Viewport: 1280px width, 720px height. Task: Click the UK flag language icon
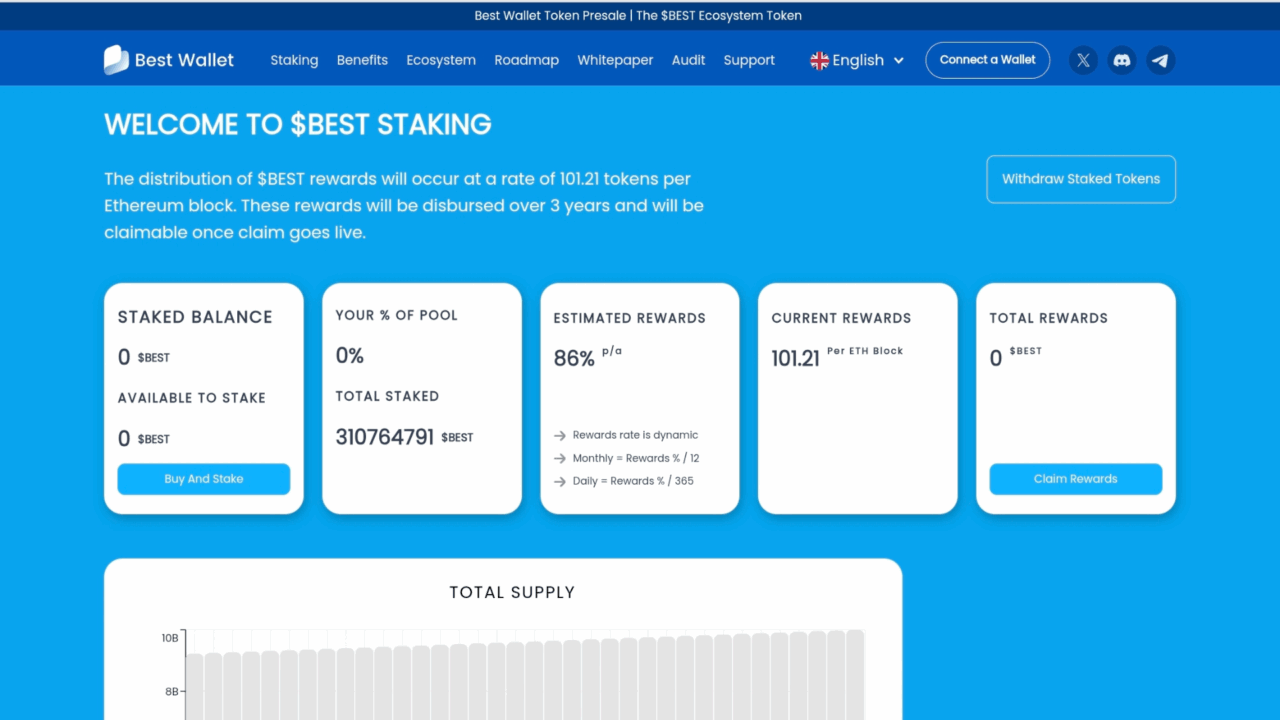819,60
